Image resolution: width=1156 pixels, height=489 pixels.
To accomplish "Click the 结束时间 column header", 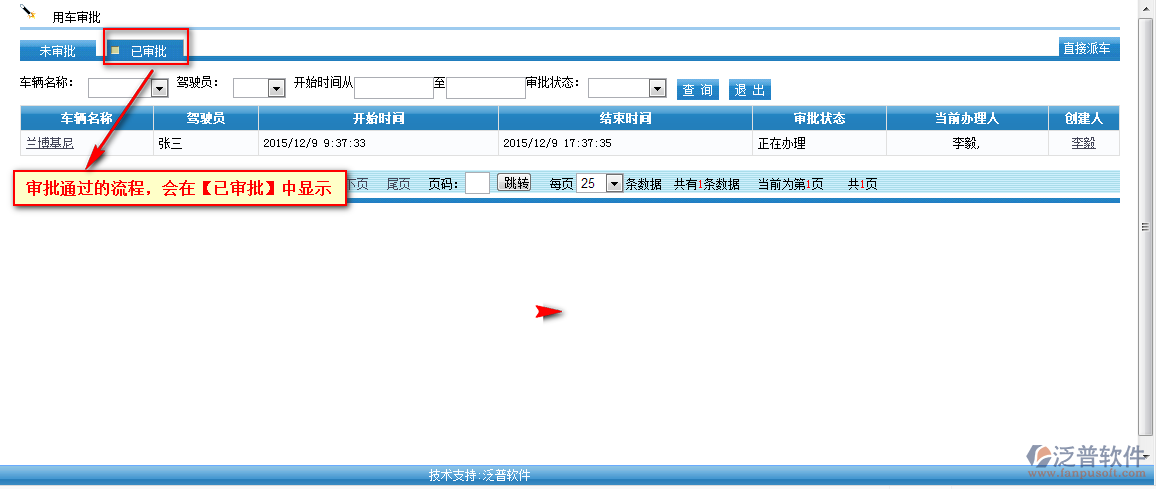I will pos(625,118).
